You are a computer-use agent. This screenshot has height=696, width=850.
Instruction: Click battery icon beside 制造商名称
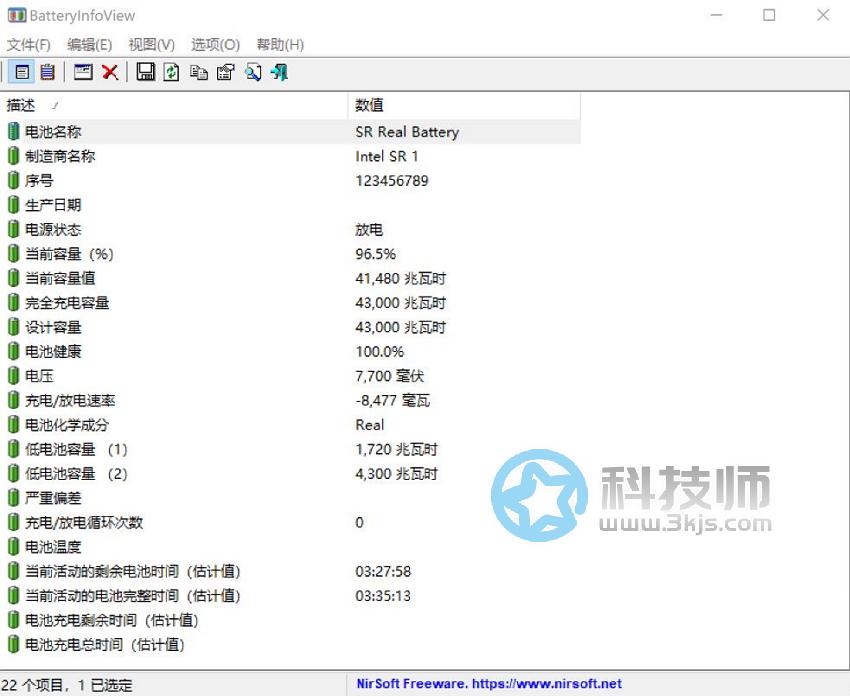pyautogui.click(x=14, y=156)
